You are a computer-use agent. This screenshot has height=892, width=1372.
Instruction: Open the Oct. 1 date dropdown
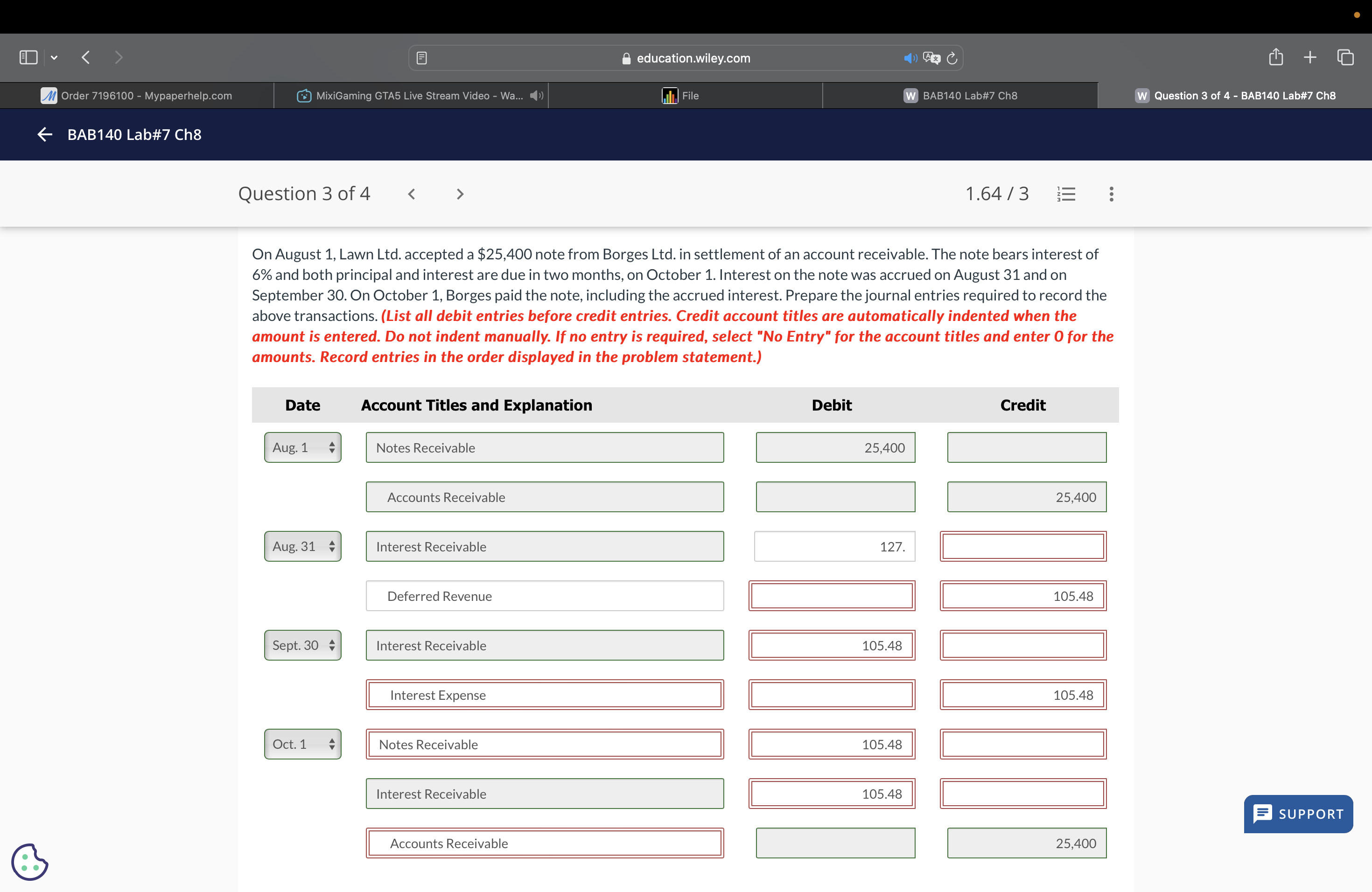pyautogui.click(x=303, y=744)
